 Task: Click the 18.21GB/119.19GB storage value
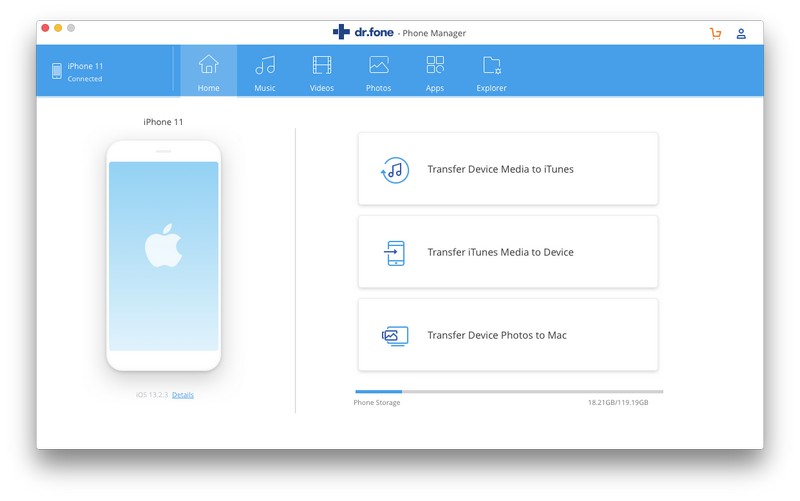[x=618, y=403]
